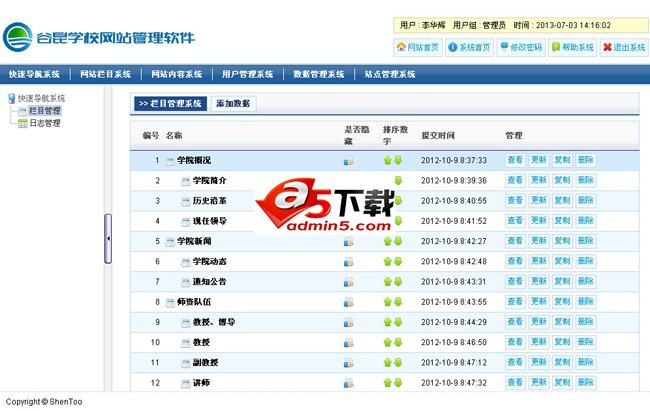
Task: Move 通知公告 down with green arrow
Action: point(398,282)
